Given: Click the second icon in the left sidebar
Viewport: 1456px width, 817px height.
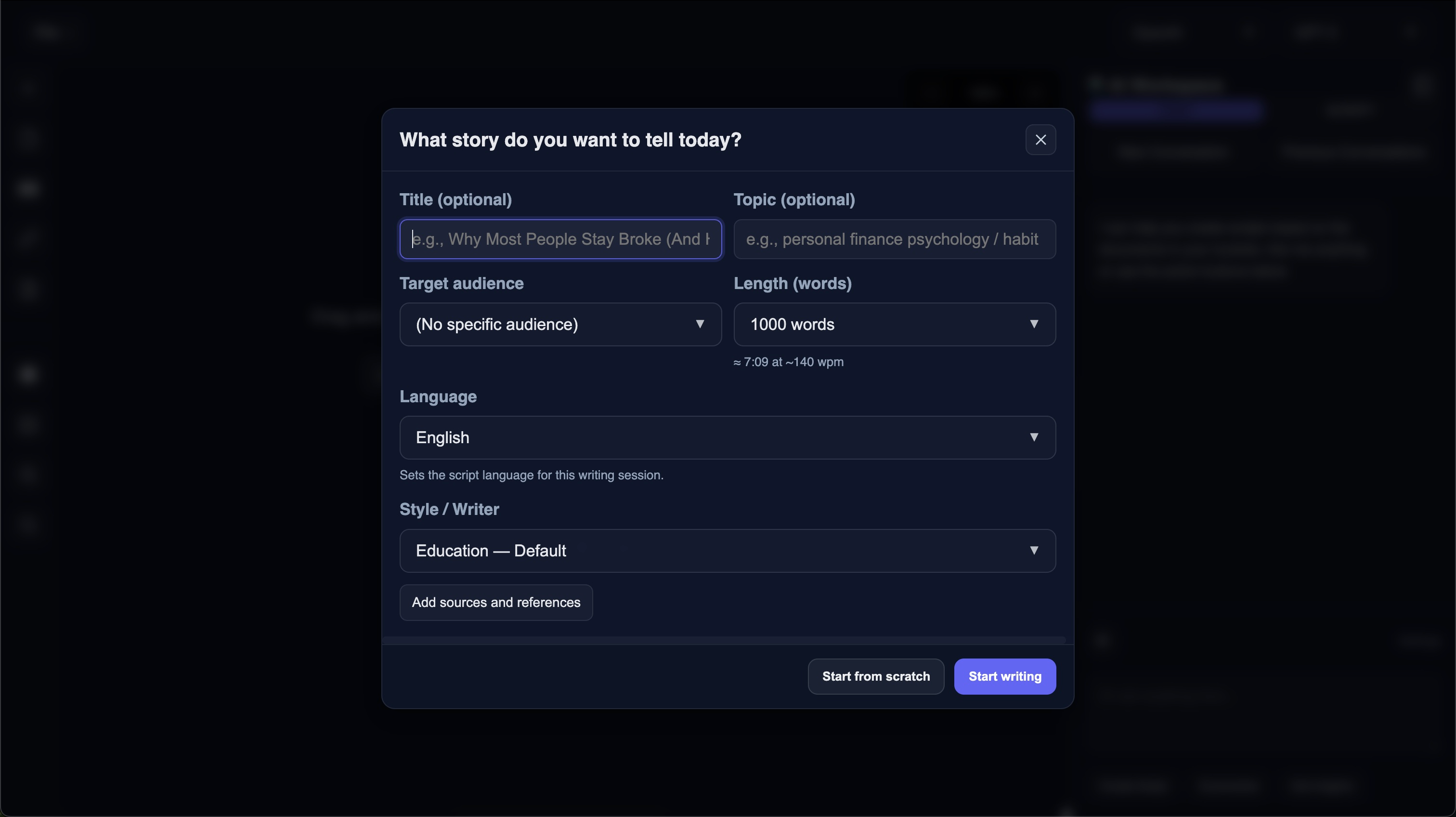Looking at the screenshot, I should (x=28, y=139).
